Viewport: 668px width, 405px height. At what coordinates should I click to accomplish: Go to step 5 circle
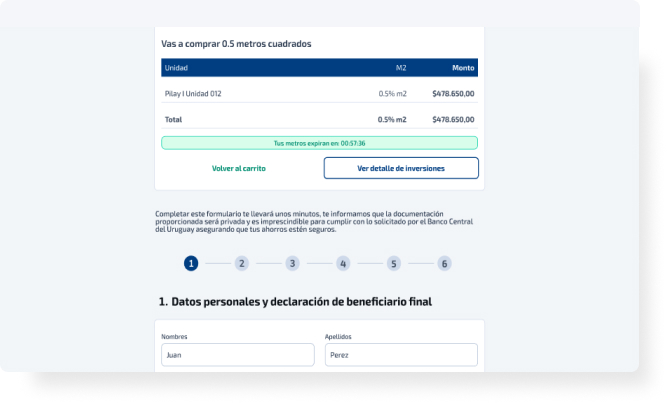pyautogui.click(x=394, y=263)
